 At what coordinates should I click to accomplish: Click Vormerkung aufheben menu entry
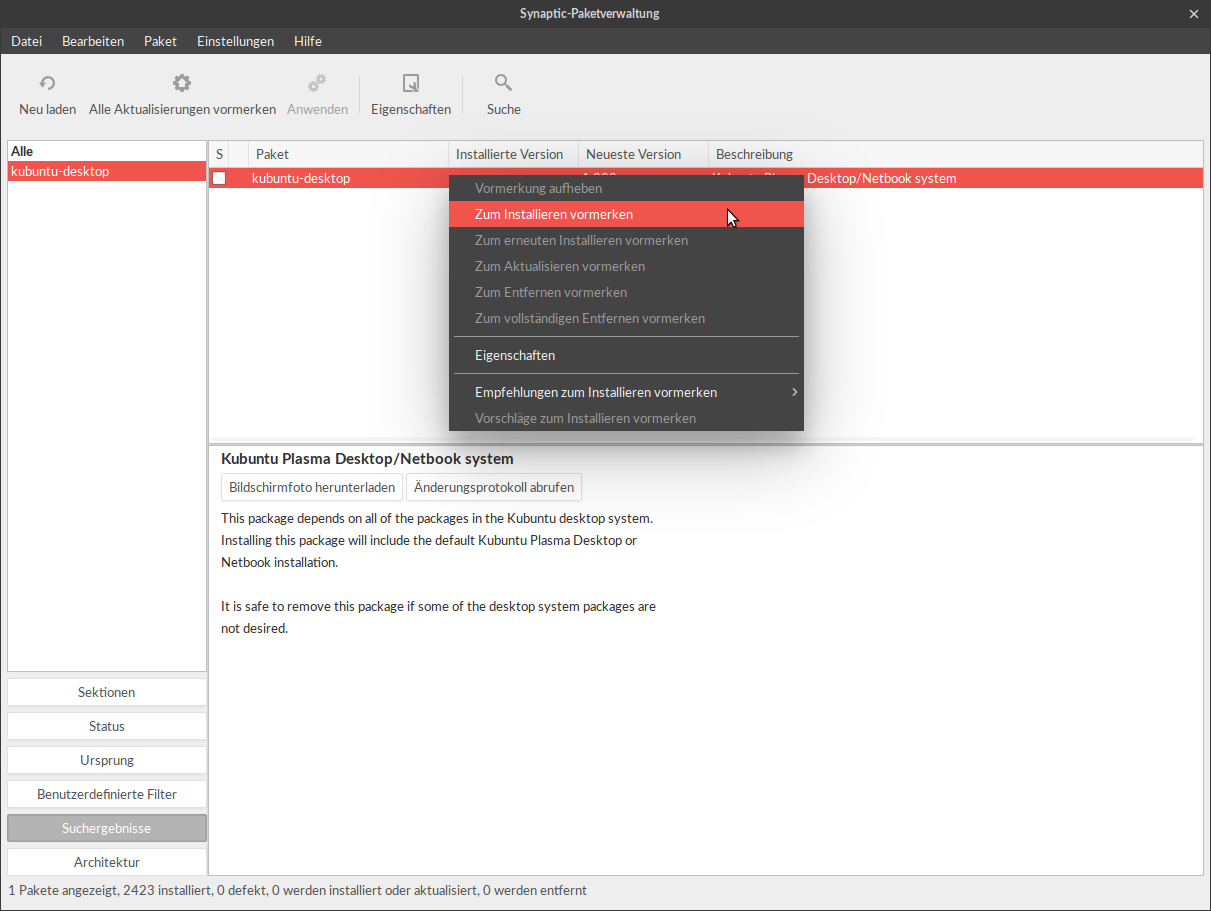coord(626,188)
